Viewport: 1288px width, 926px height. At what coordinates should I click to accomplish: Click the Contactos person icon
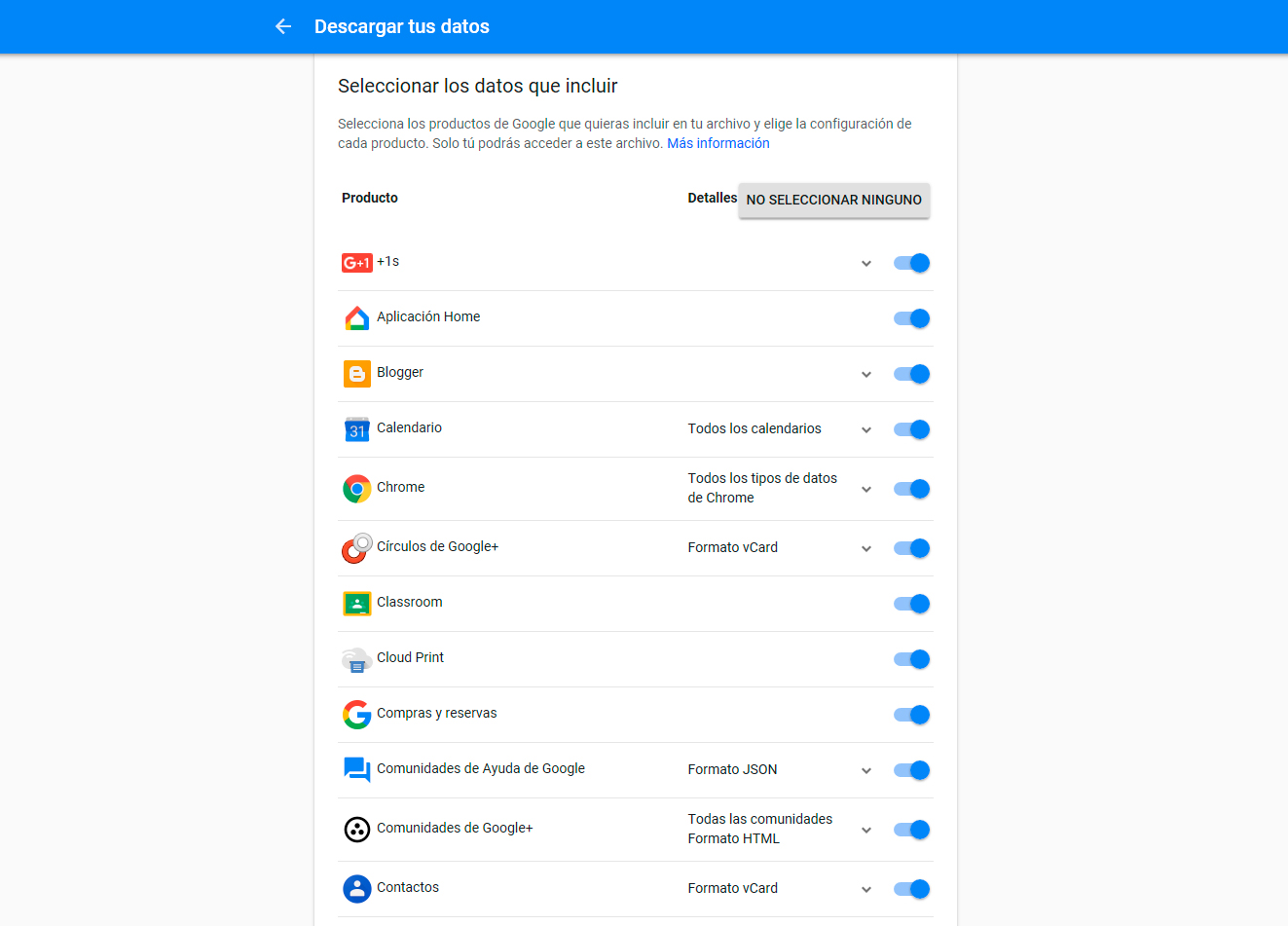357,889
